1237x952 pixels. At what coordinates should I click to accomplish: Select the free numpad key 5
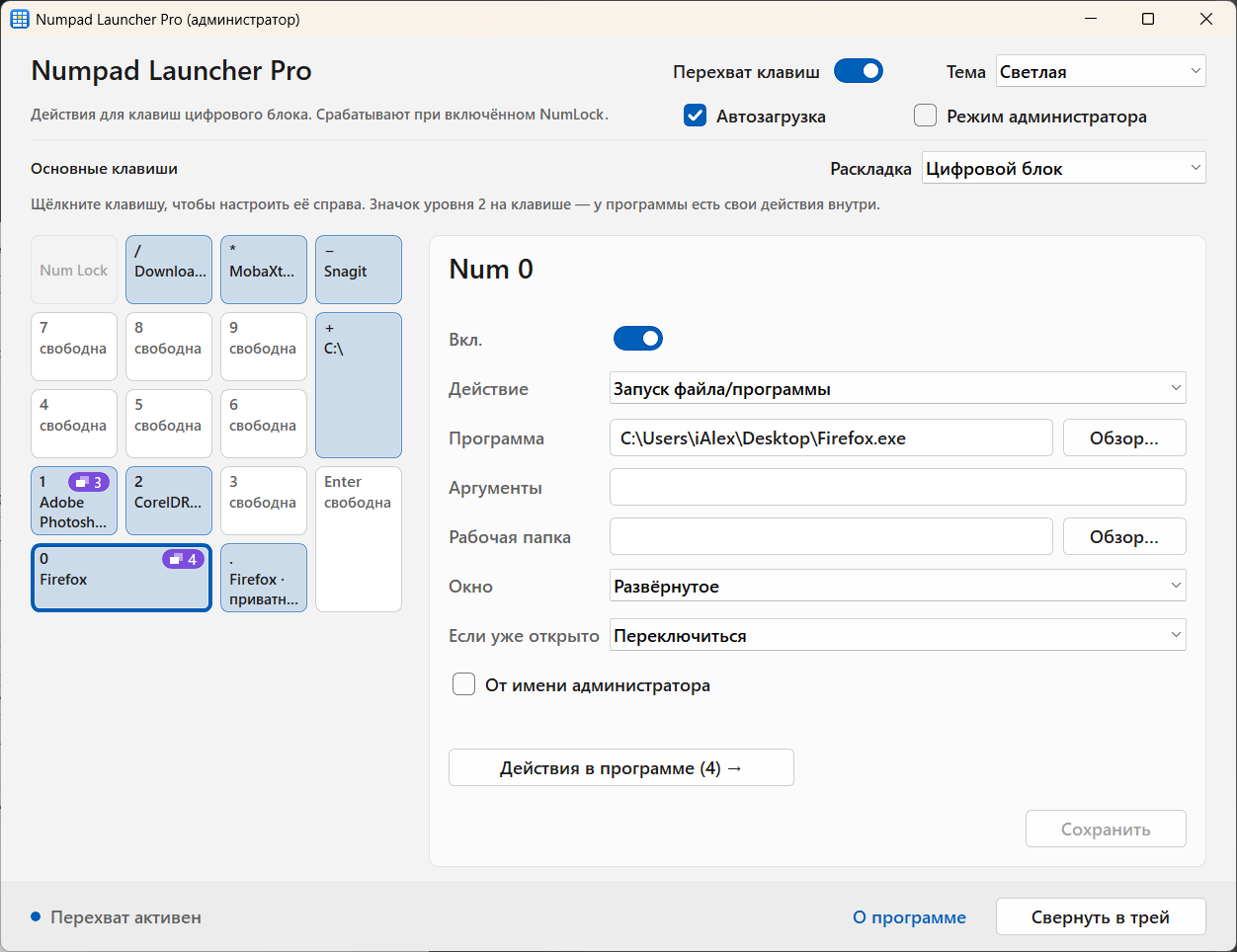click(169, 424)
